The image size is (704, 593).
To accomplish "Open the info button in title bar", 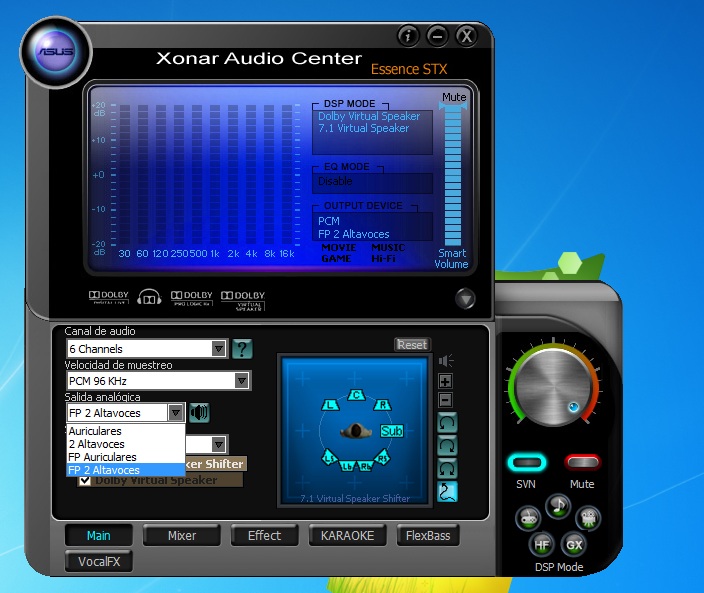I will coord(408,35).
